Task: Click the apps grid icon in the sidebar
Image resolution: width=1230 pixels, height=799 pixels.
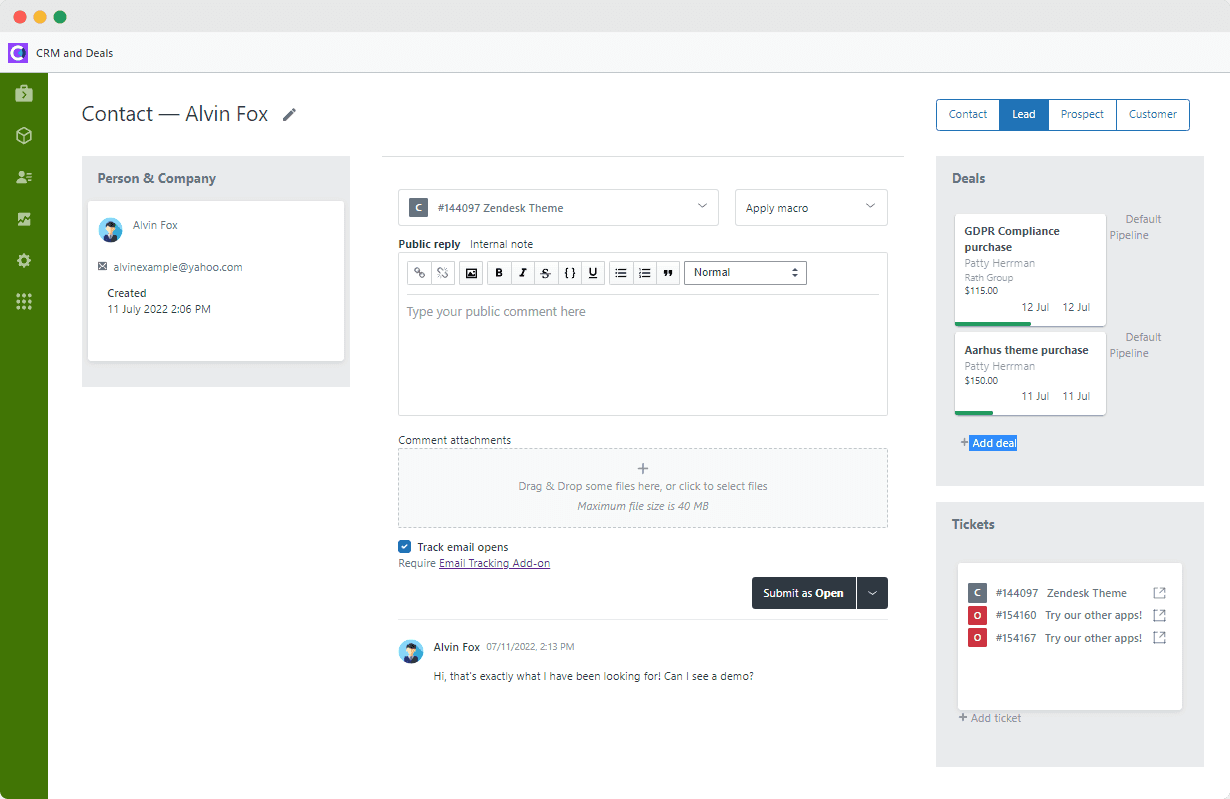Action: [x=25, y=301]
